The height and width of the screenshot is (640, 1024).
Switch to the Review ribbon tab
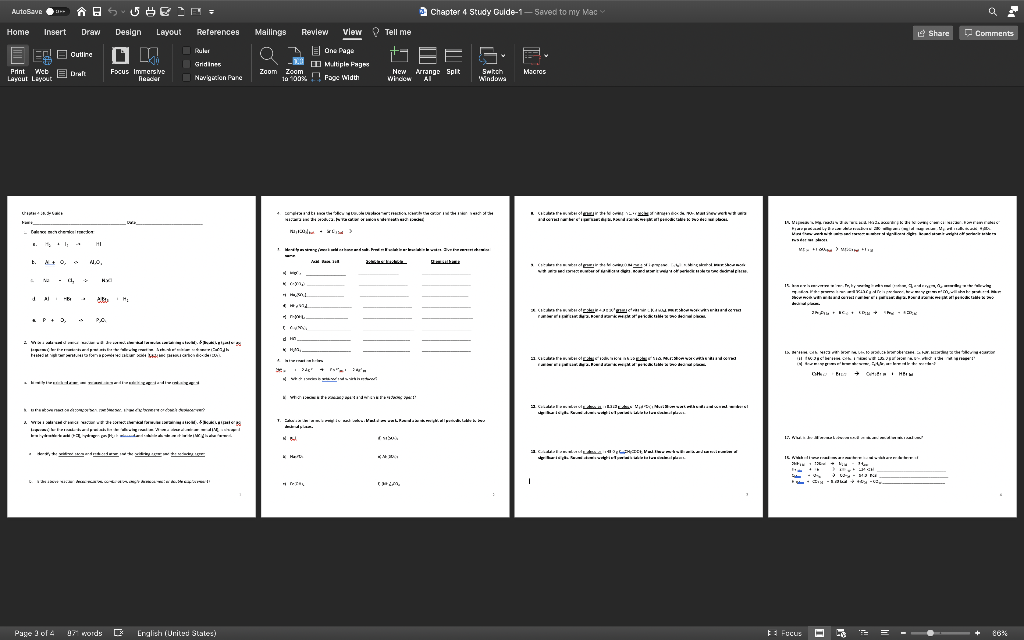[x=315, y=32]
